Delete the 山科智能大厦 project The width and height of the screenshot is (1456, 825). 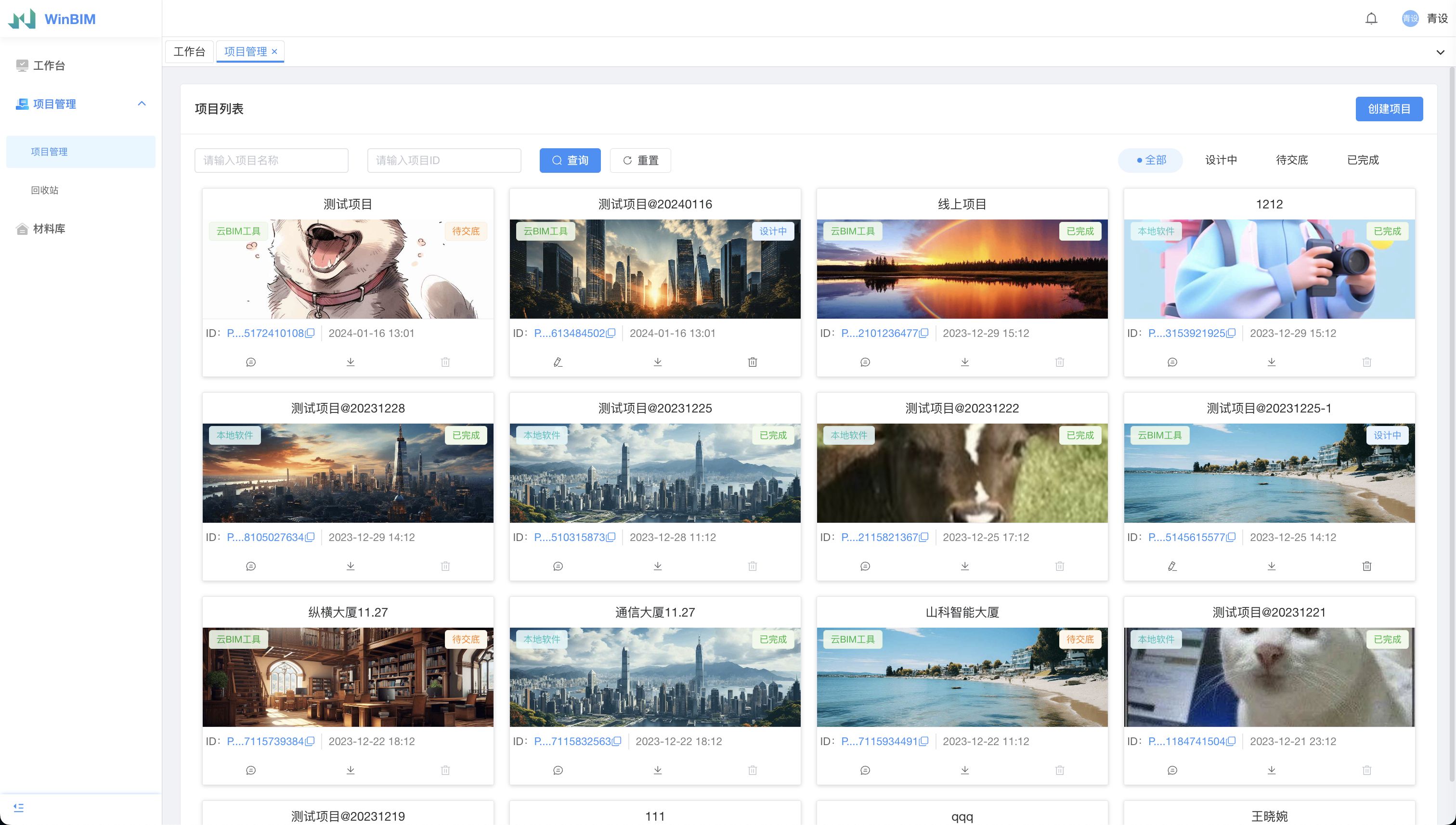pos(1060,770)
